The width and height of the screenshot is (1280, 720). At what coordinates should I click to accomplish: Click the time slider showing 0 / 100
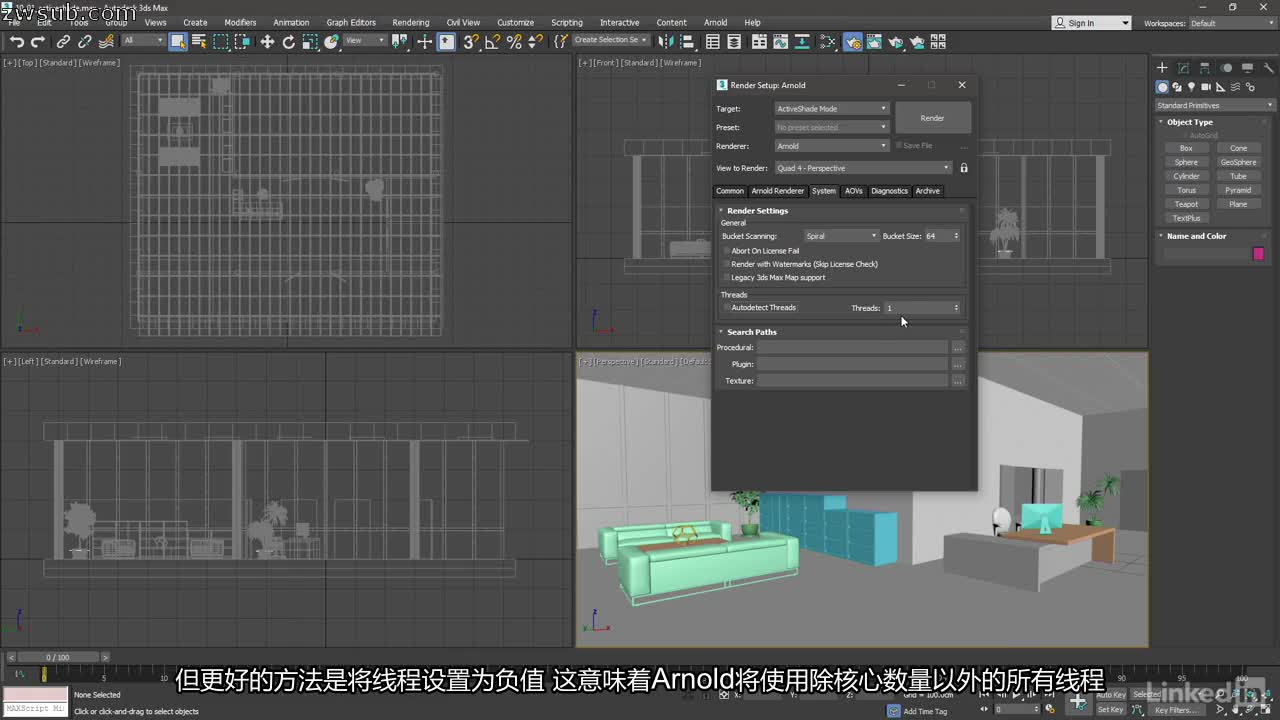click(x=58, y=657)
